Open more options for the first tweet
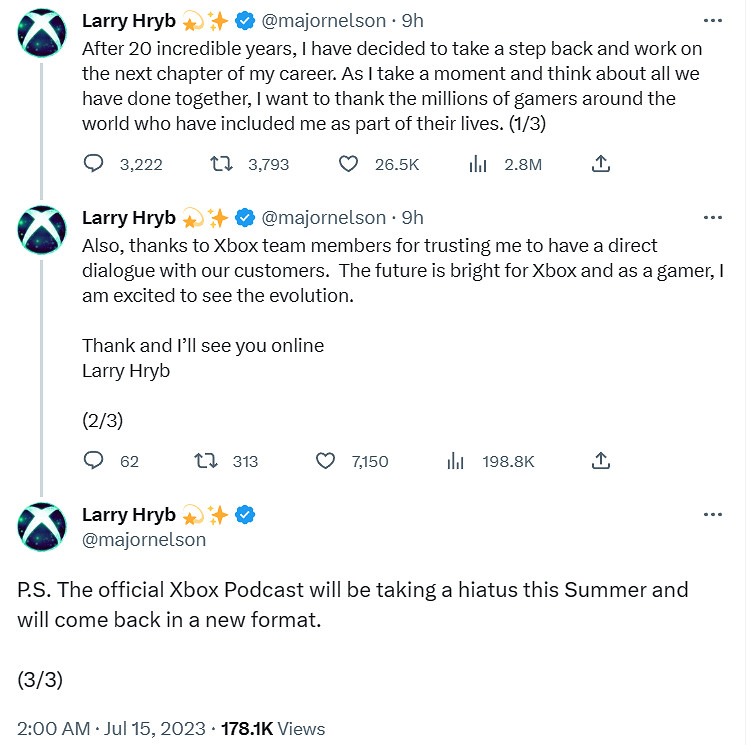This screenshot has height=745, width=746. coord(712,20)
